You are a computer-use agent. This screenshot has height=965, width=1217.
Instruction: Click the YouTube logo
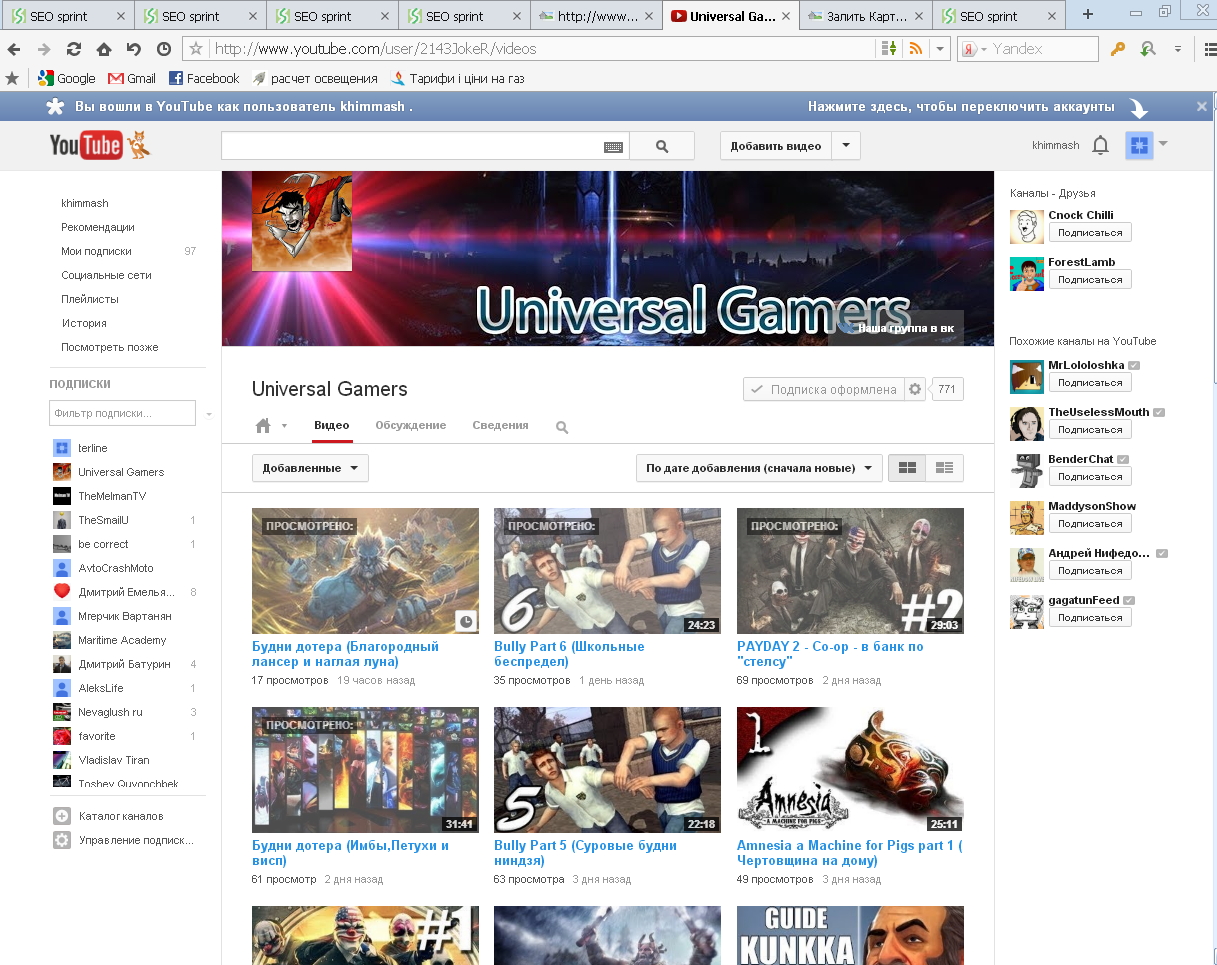click(x=87, y=146)
